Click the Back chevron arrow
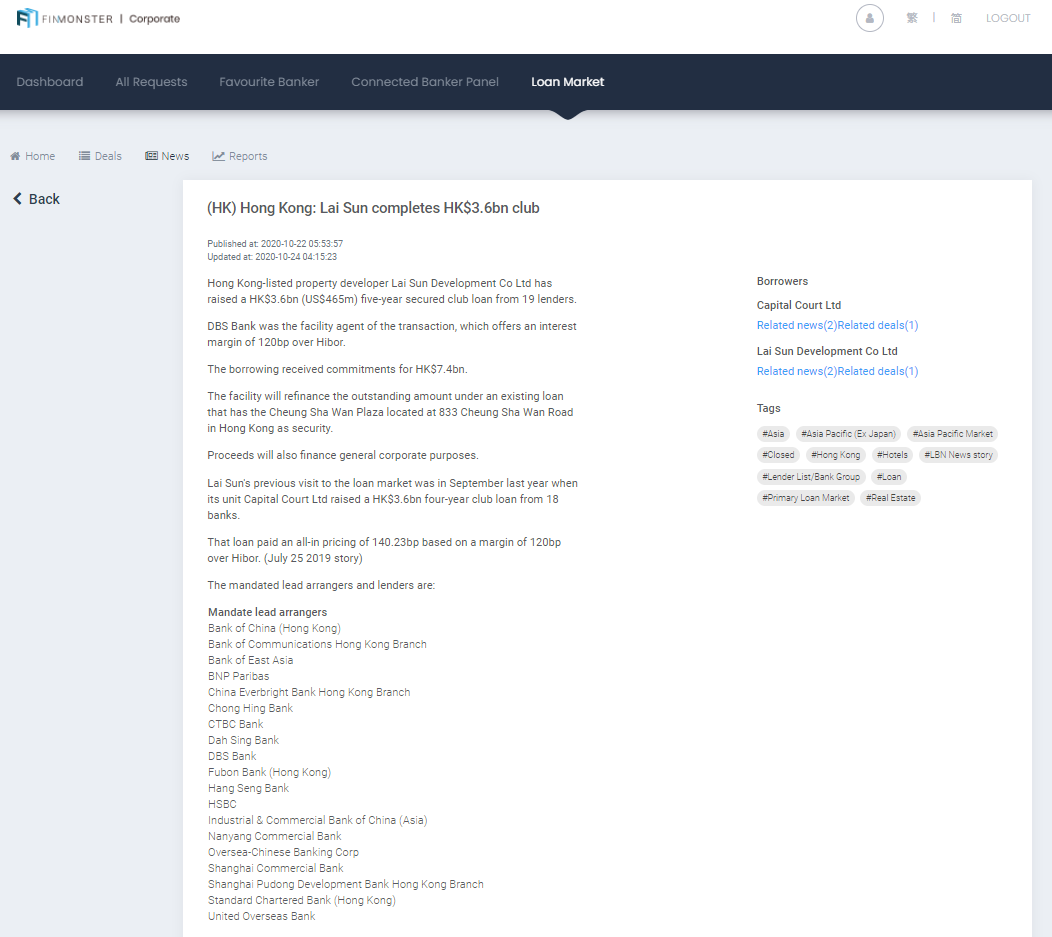 click(x=17, y=199)
